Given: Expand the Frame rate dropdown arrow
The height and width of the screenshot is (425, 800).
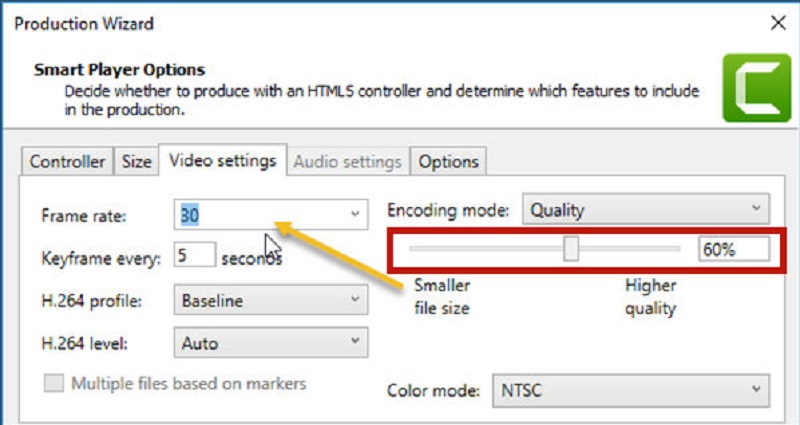Looking at the screenshot, I should [x=354, y=214].
